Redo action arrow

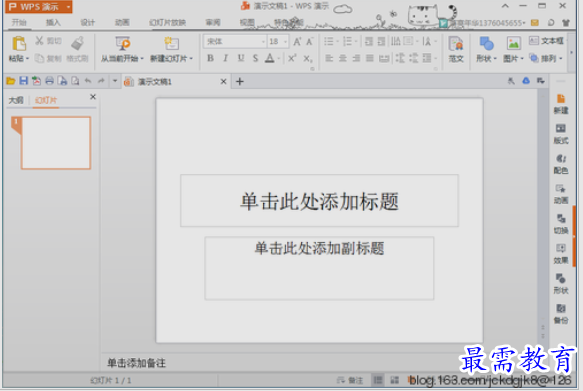pos(101,81)
